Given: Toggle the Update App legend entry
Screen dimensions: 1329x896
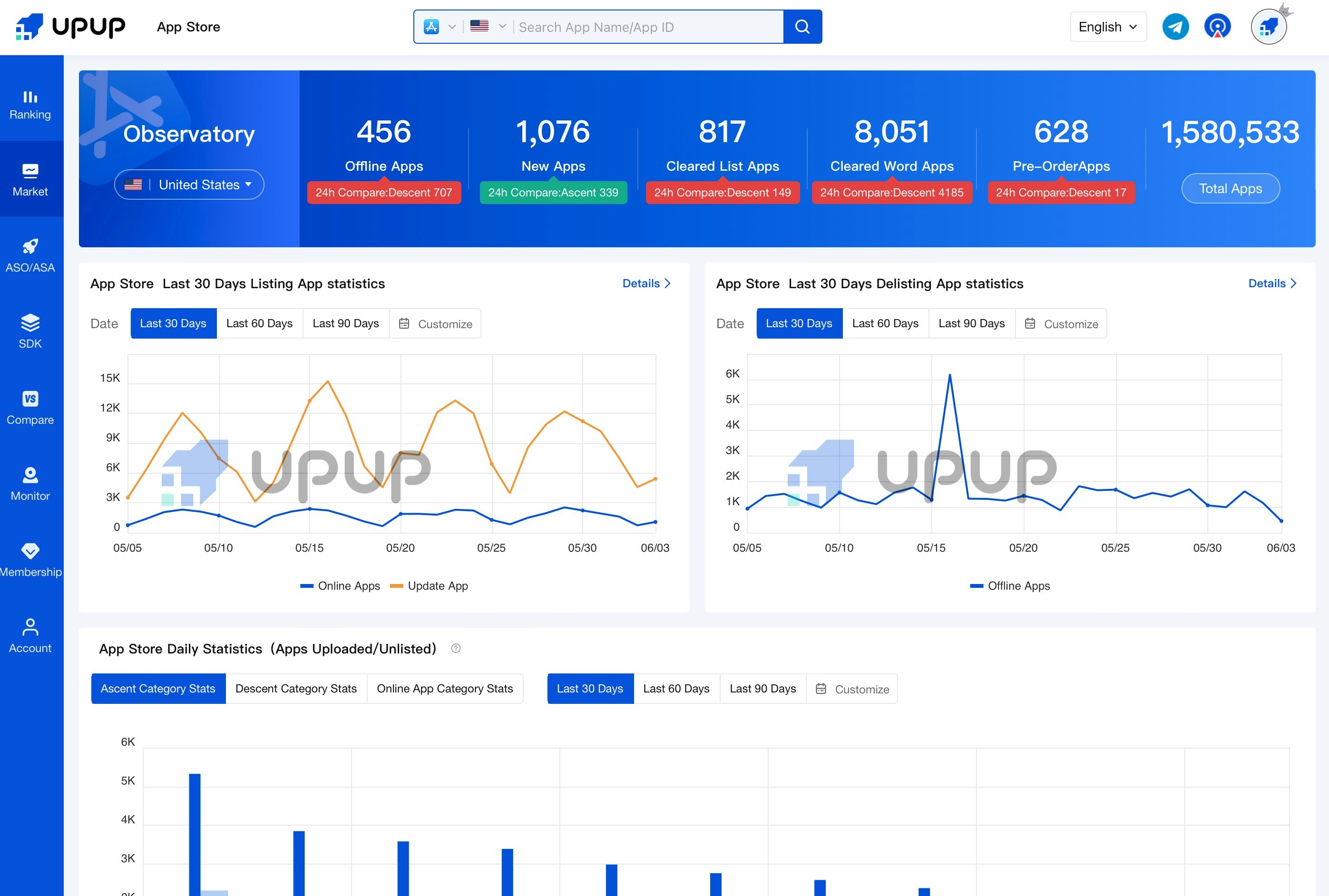Looking at the screenshot, I should coord(429,586).
